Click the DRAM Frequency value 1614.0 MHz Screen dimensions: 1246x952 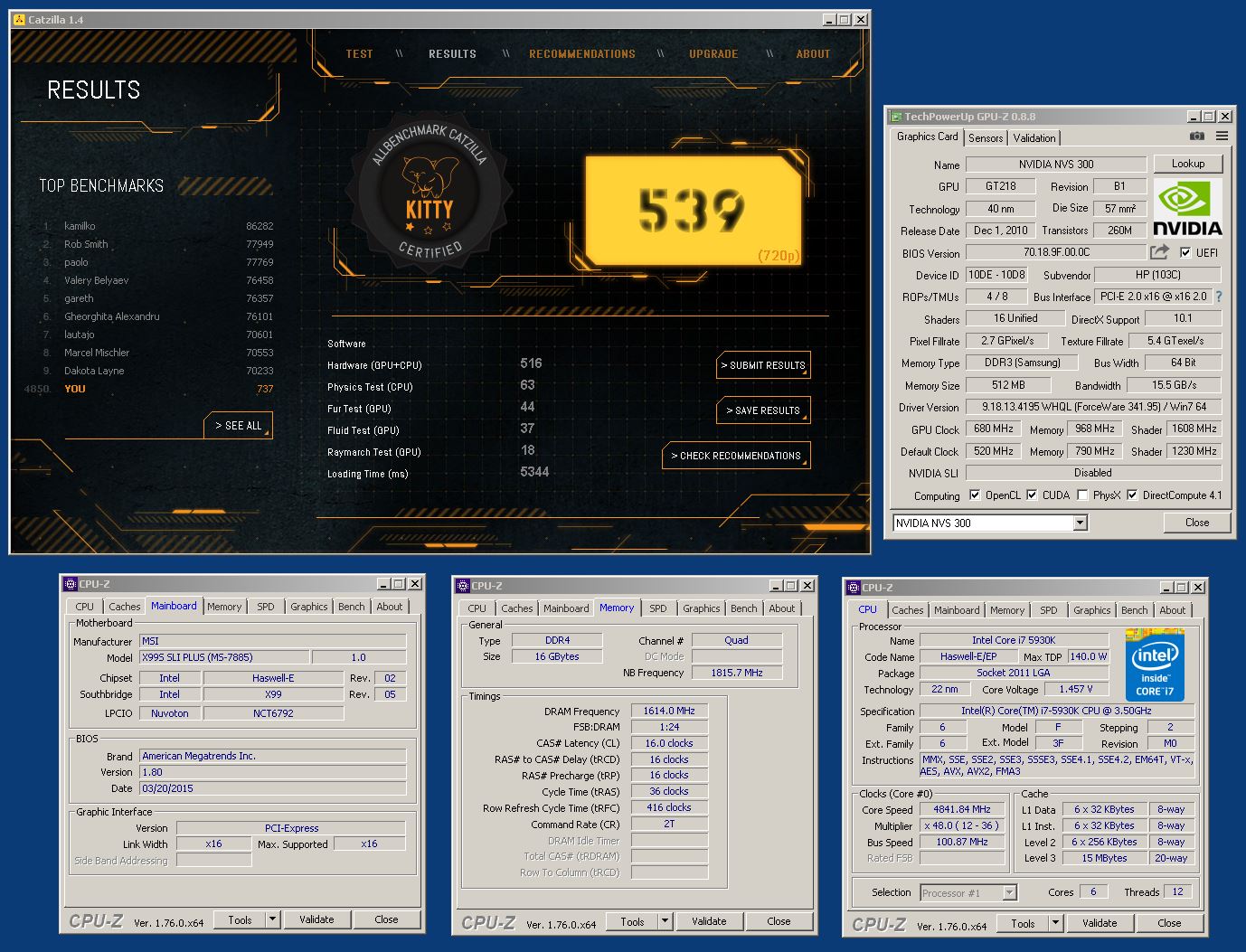pyautogui.click(x=669, y=712)
